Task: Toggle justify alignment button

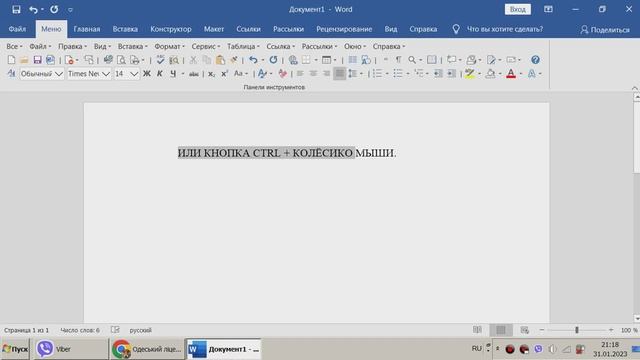Action: point(339,74)
